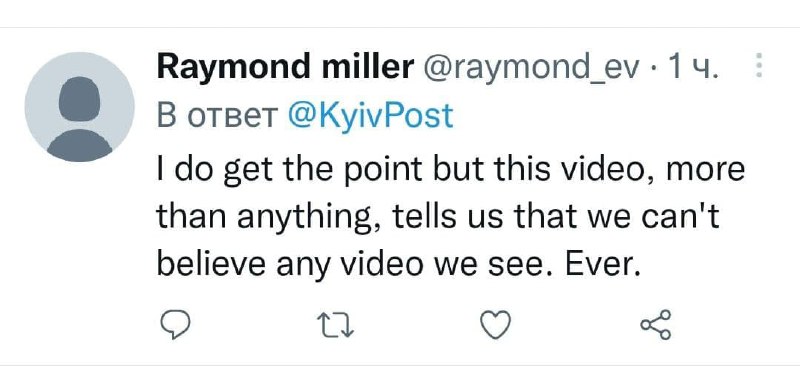Like the tweet with the heart icon
Screen dimensions: 800x378
click(496, 325)
